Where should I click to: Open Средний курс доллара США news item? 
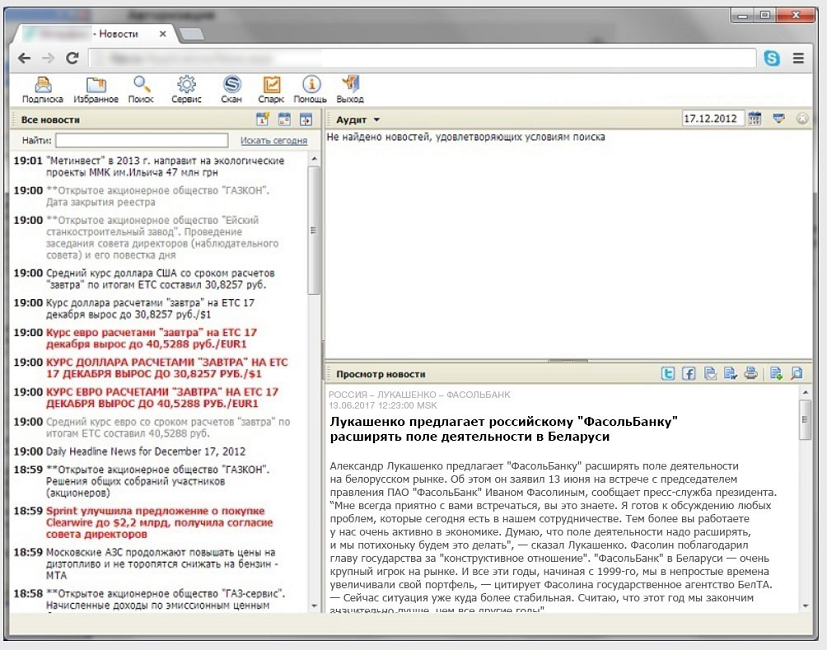tap(158, 279)
